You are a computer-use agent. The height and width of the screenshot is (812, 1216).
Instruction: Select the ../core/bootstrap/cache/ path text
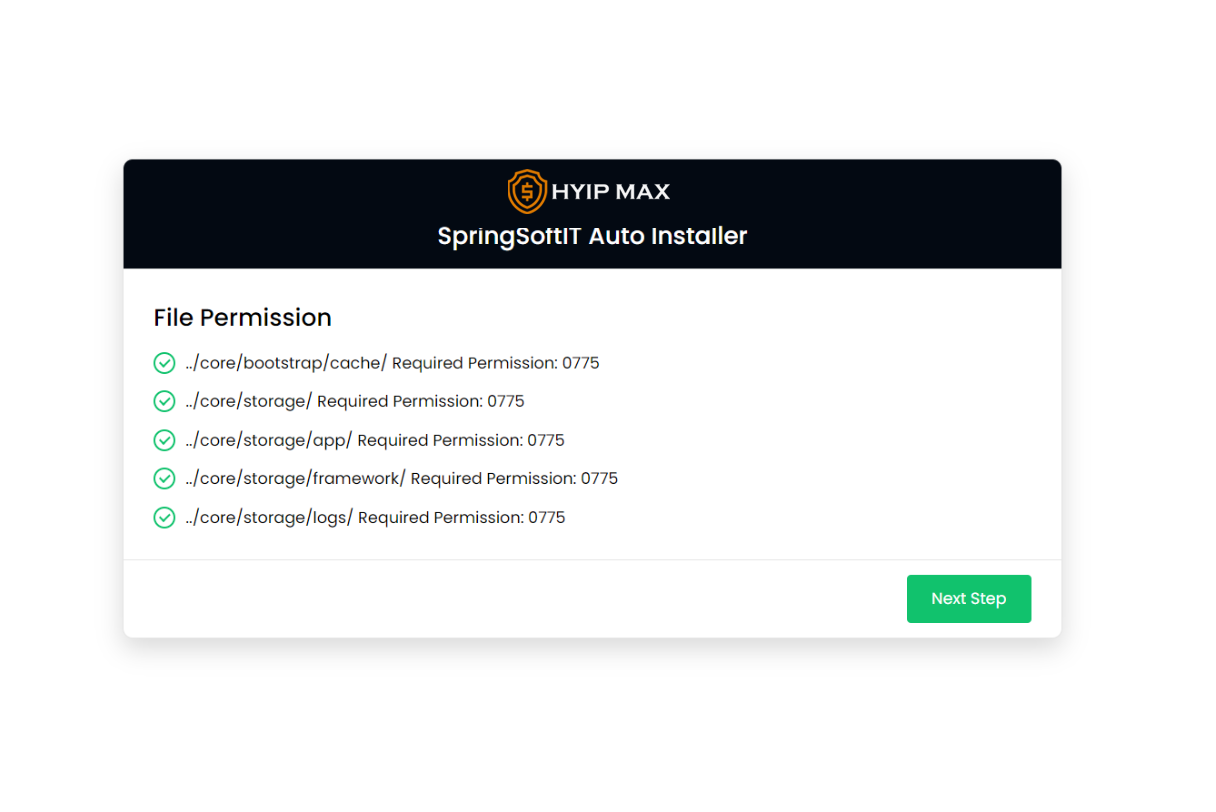click(286, 363)
